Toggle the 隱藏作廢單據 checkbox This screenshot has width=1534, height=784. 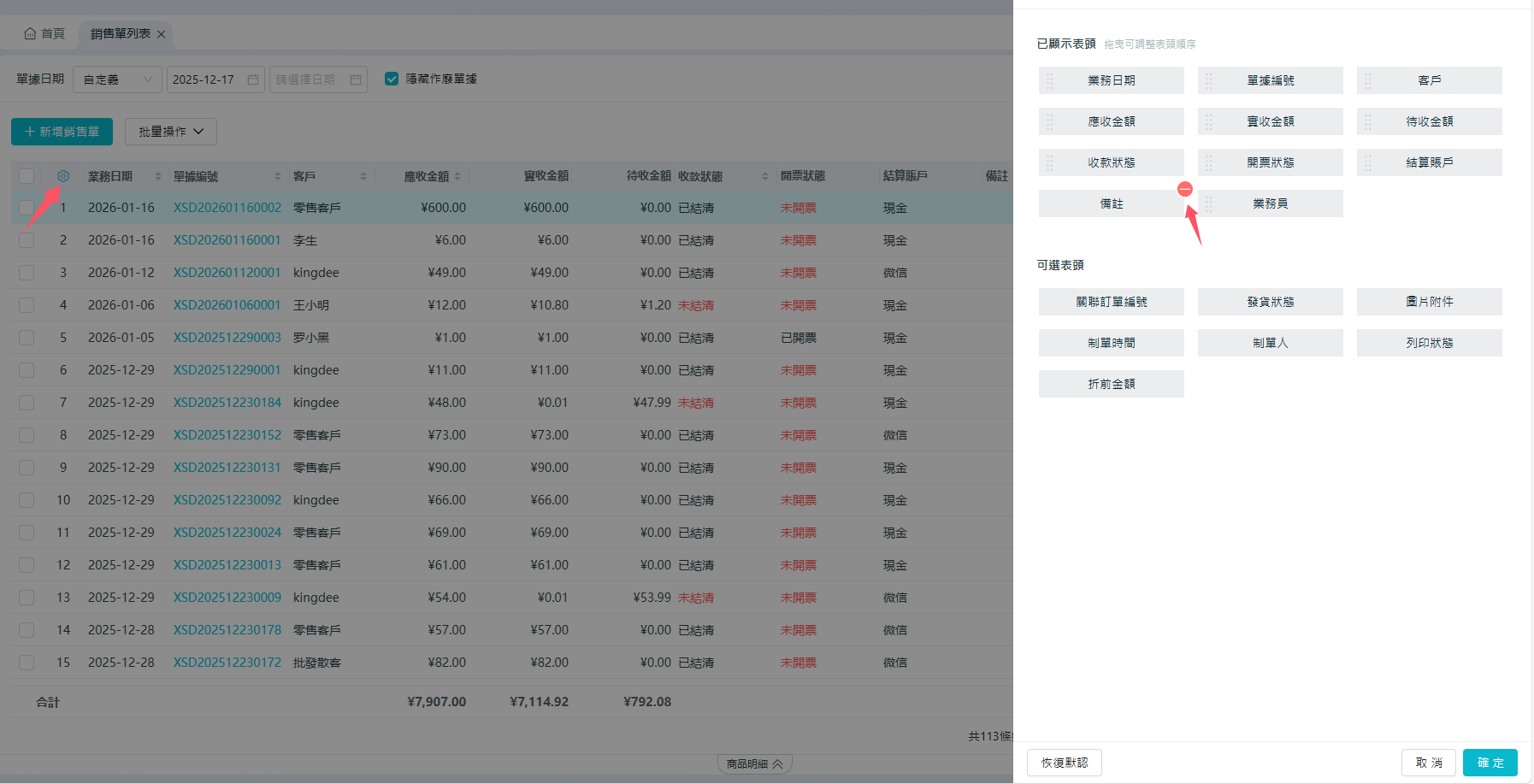pyautogui.click(x=392, y=79)
